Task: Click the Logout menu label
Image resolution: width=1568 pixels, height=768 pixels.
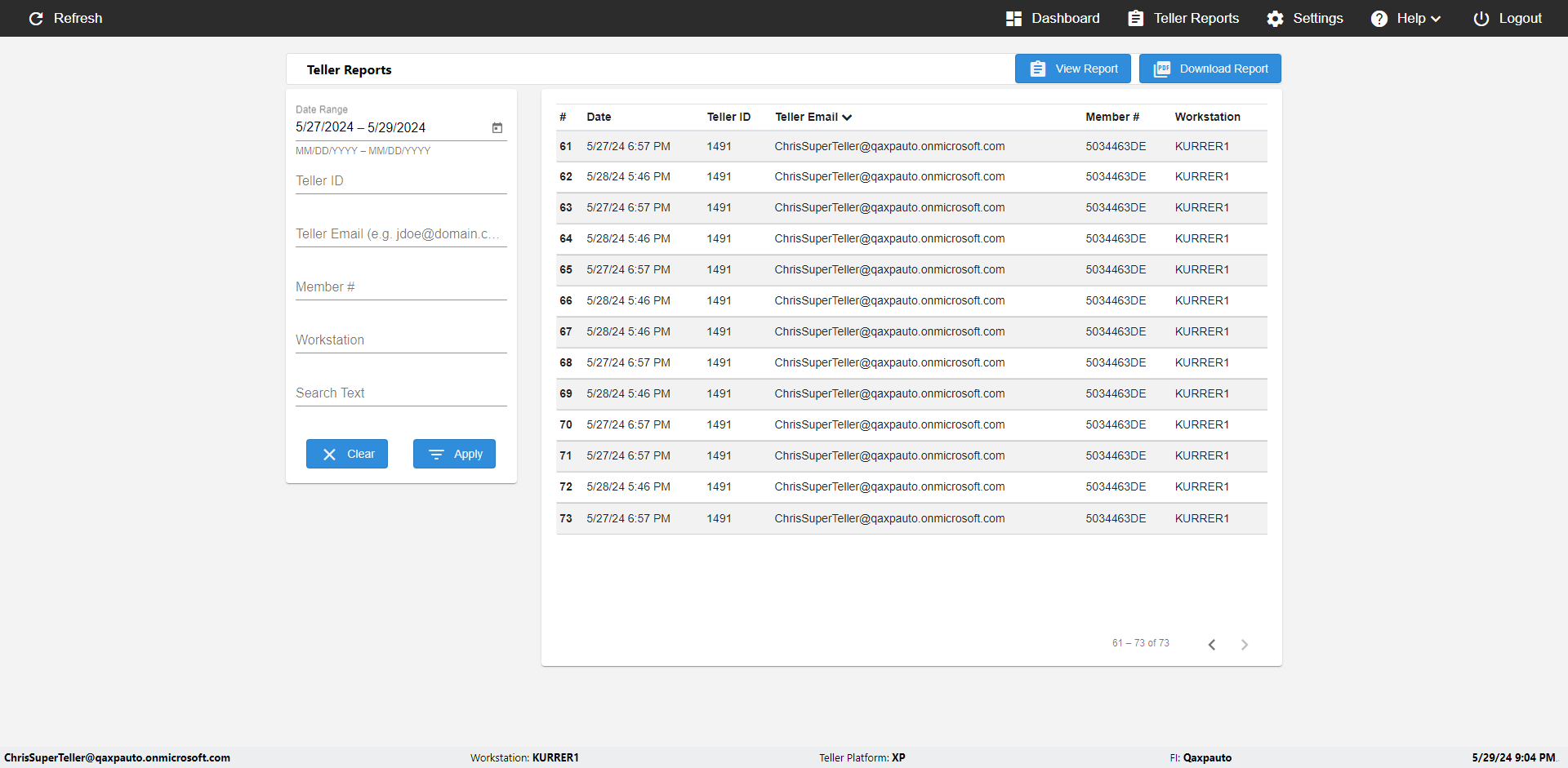Action: 1521,19
